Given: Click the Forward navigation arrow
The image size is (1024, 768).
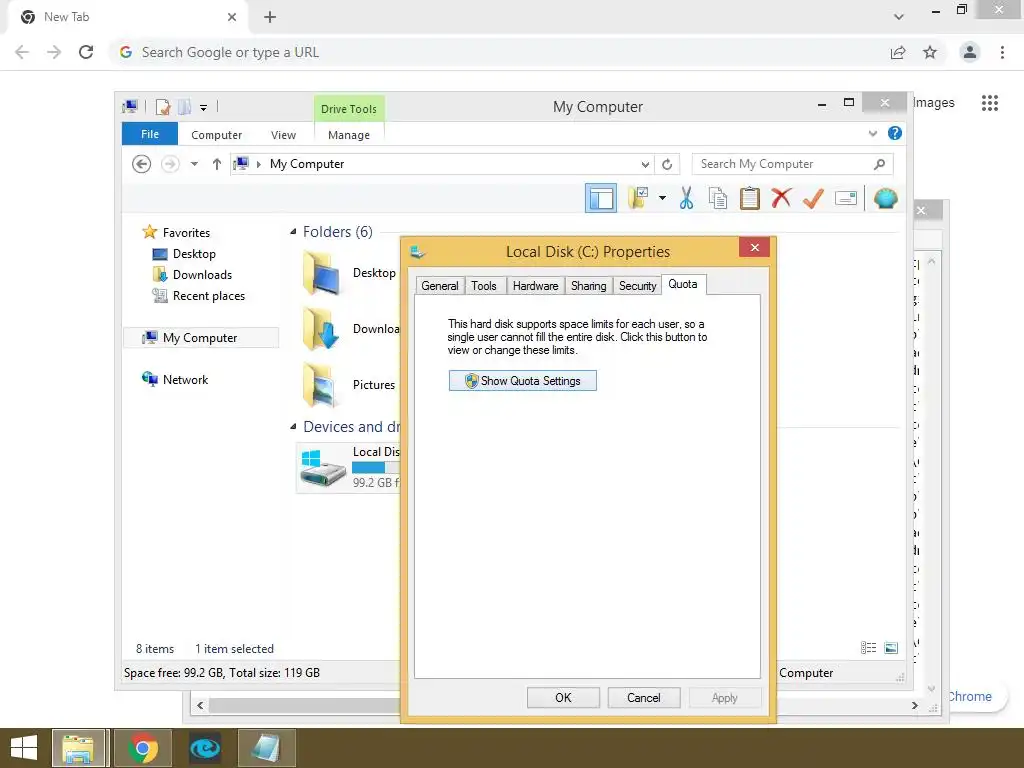Looking at the screenshot, I should coord(170,164).
